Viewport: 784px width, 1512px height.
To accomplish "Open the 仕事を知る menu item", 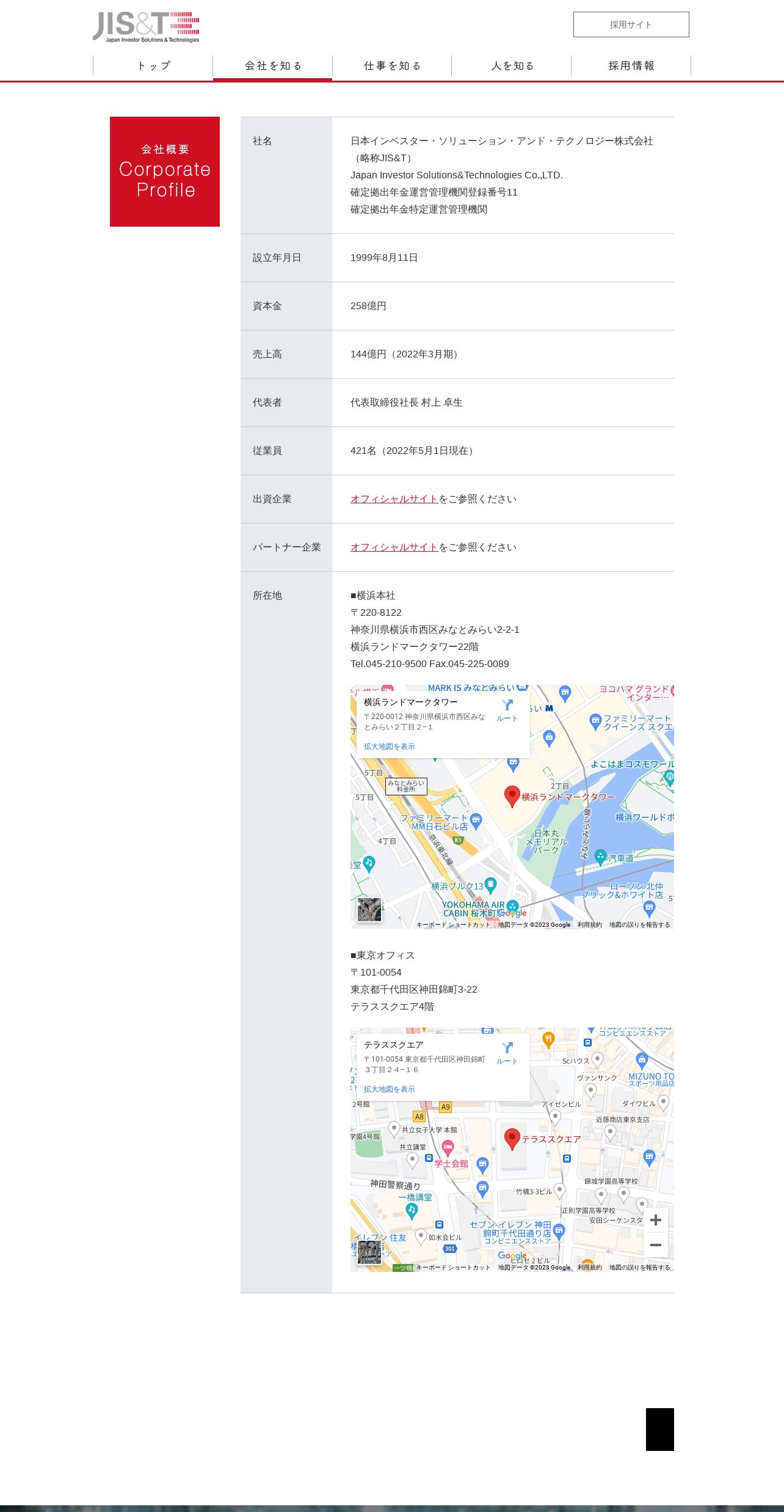I will pyautogui.click(x=392, y=66).
